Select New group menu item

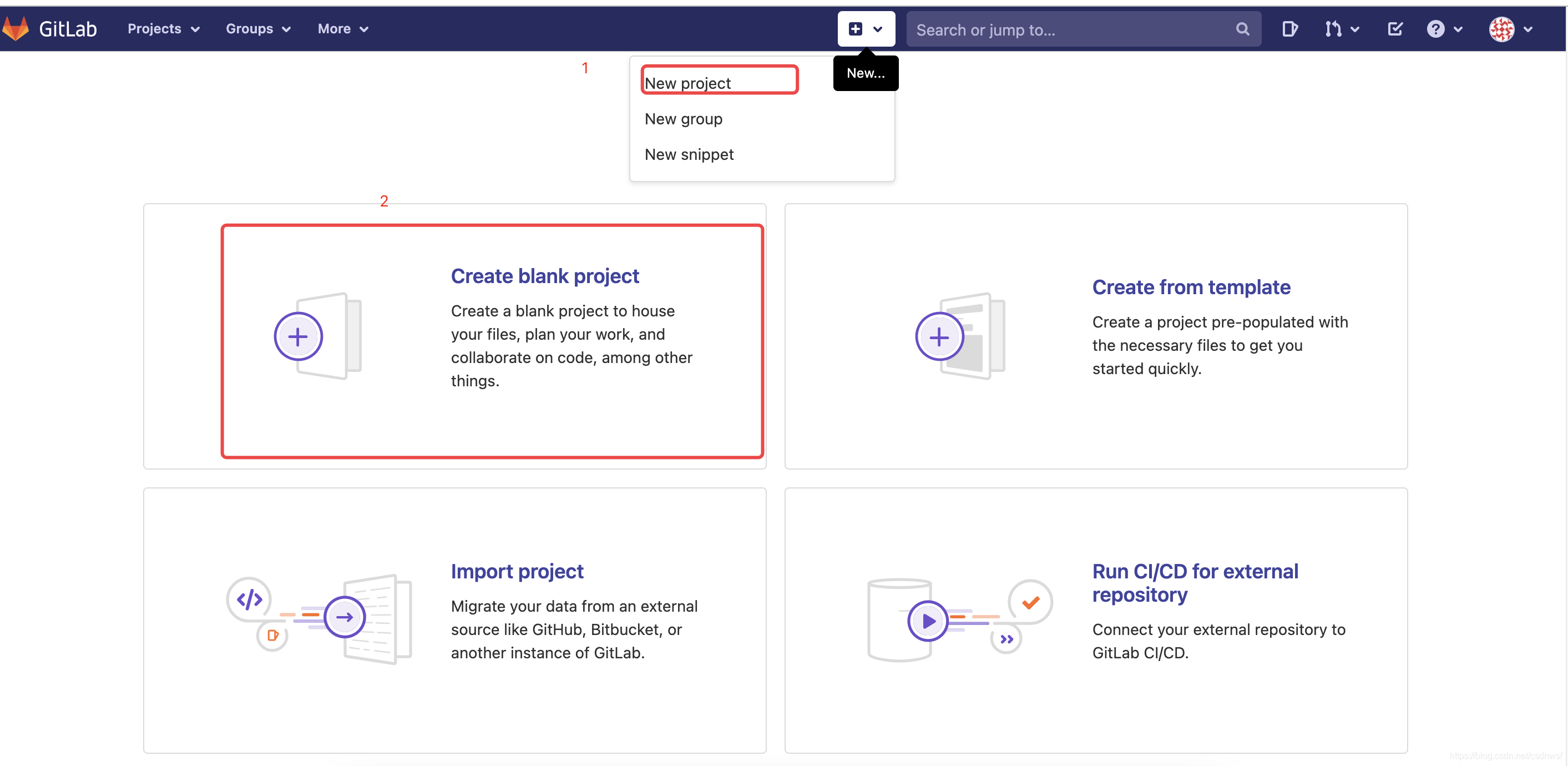tap(683, 119)
